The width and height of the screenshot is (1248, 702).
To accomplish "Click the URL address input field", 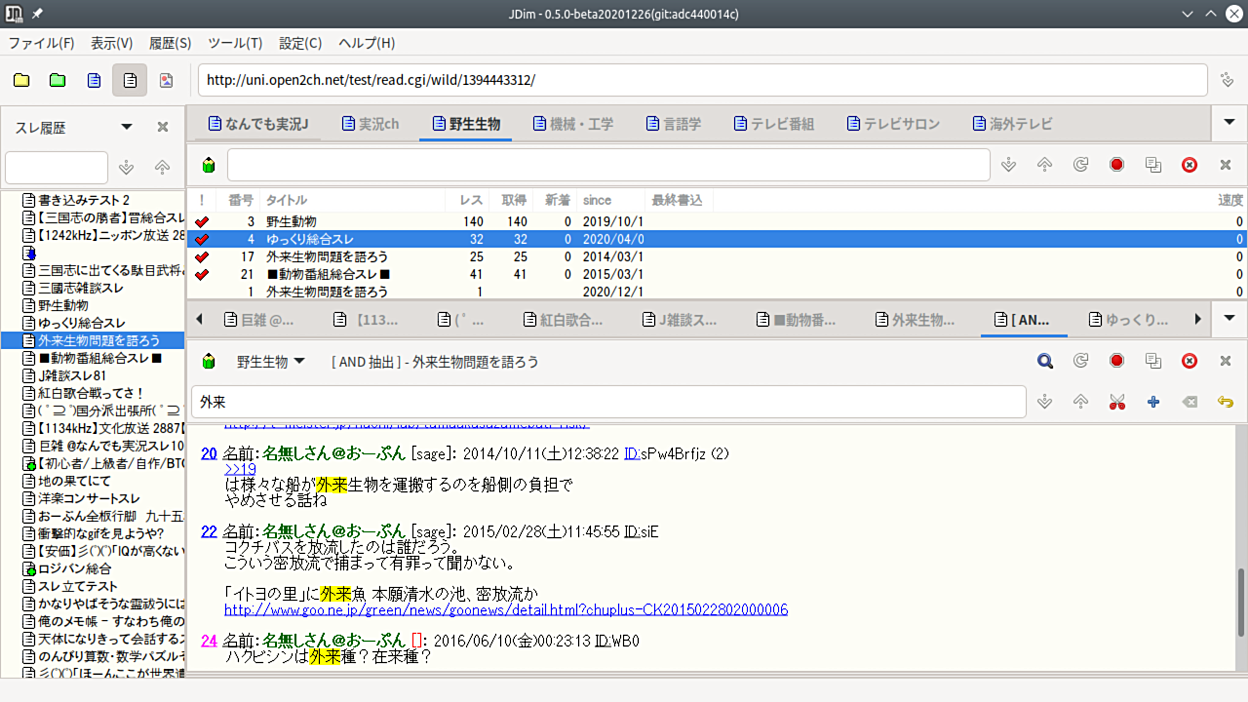I will coord(700,80).
